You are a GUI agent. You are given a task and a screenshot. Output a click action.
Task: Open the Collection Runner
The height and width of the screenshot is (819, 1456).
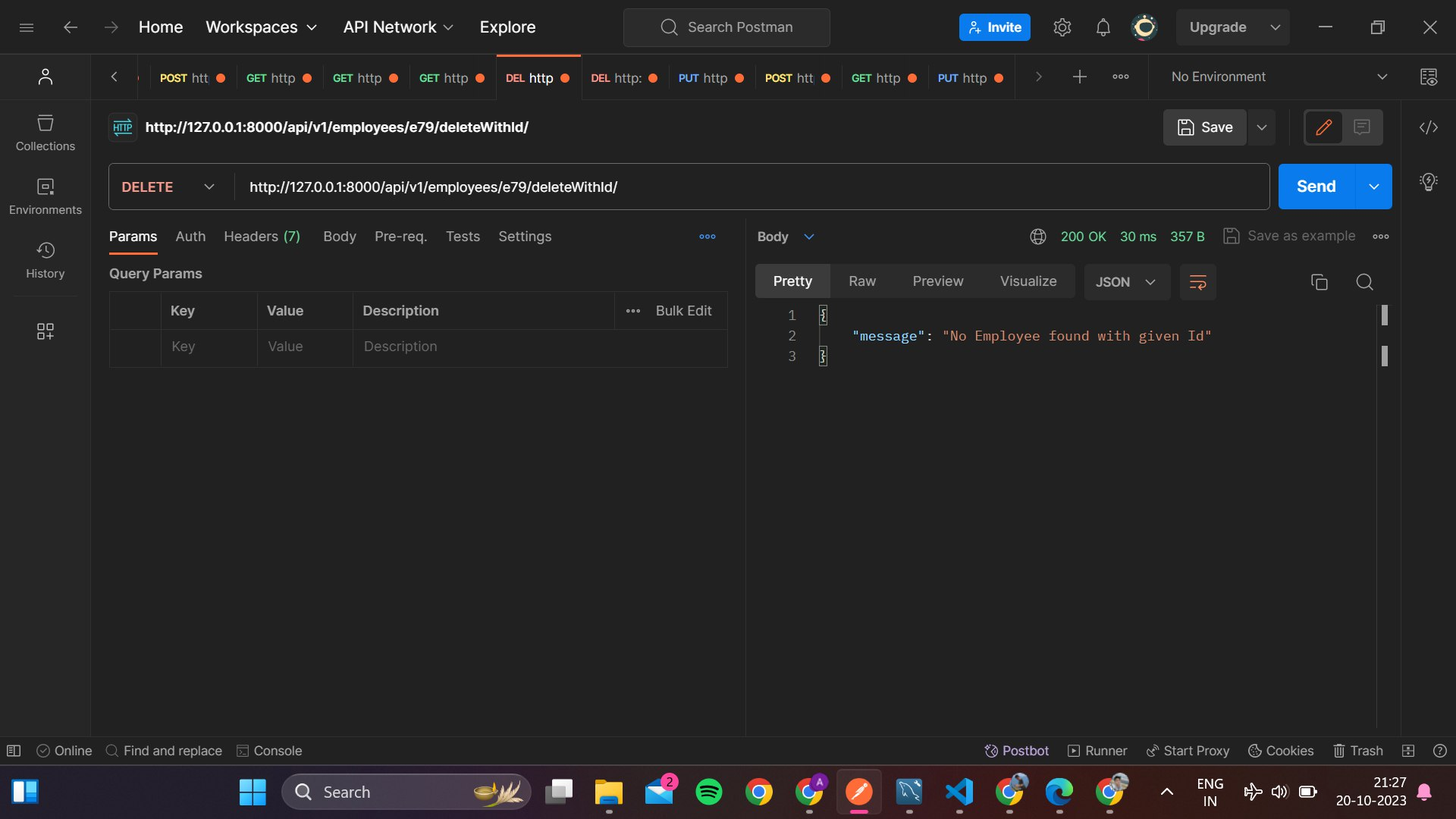click(1097, 751)
